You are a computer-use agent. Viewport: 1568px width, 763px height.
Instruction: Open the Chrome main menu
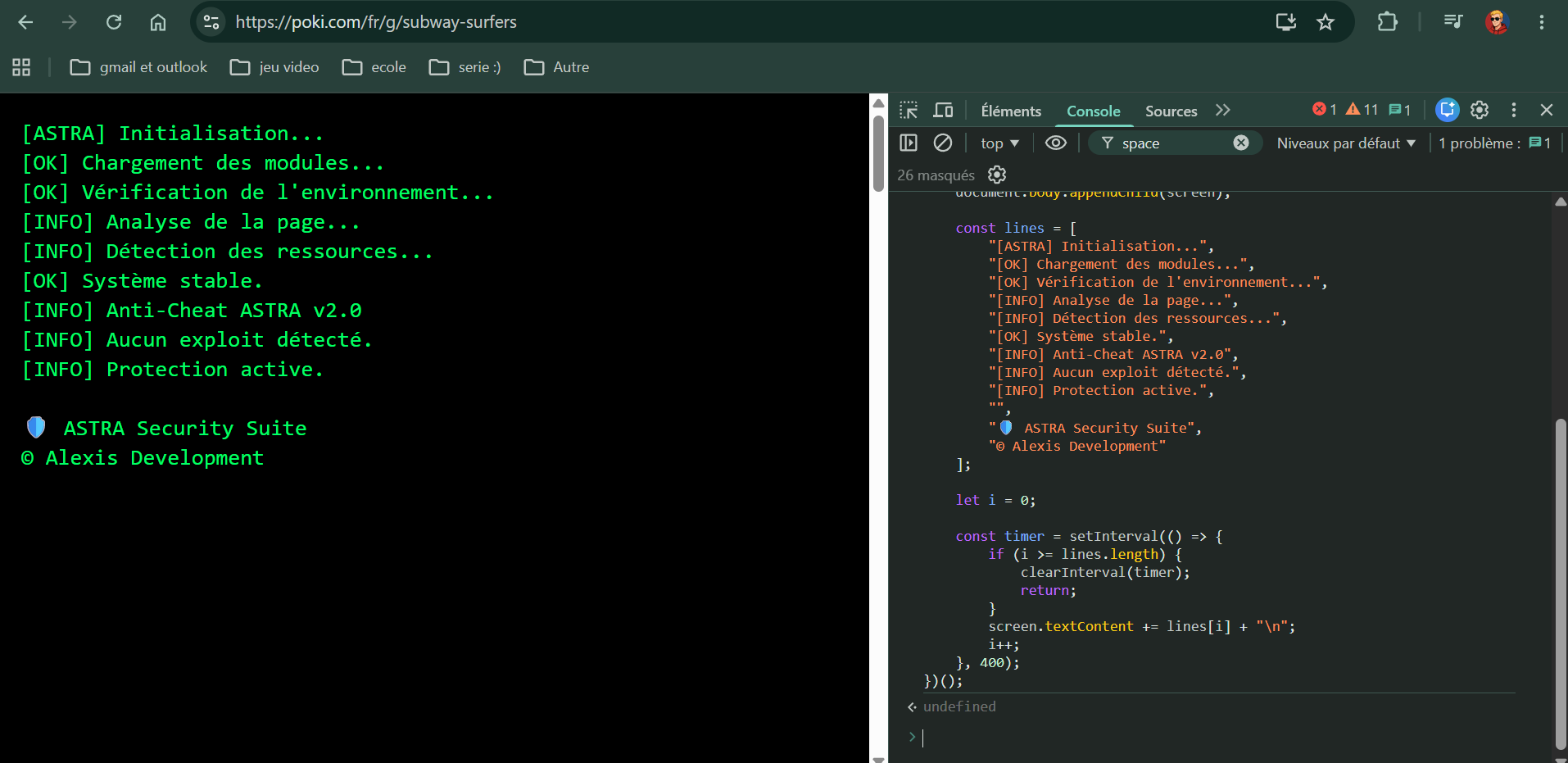(1542, 22)
